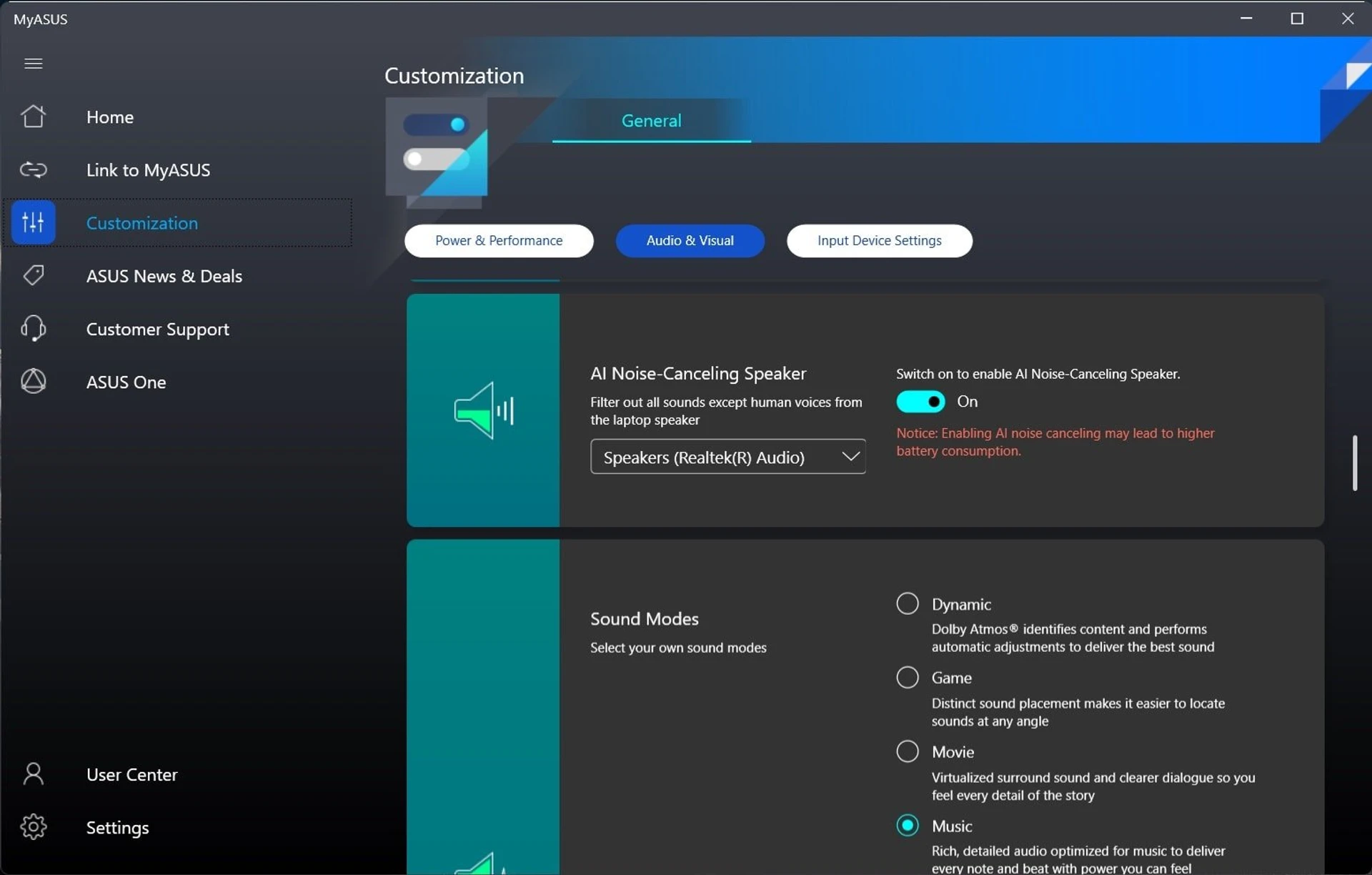1372x875 pixels.
Task: Click the 'Customization' page title
Action: pos(454,76)
